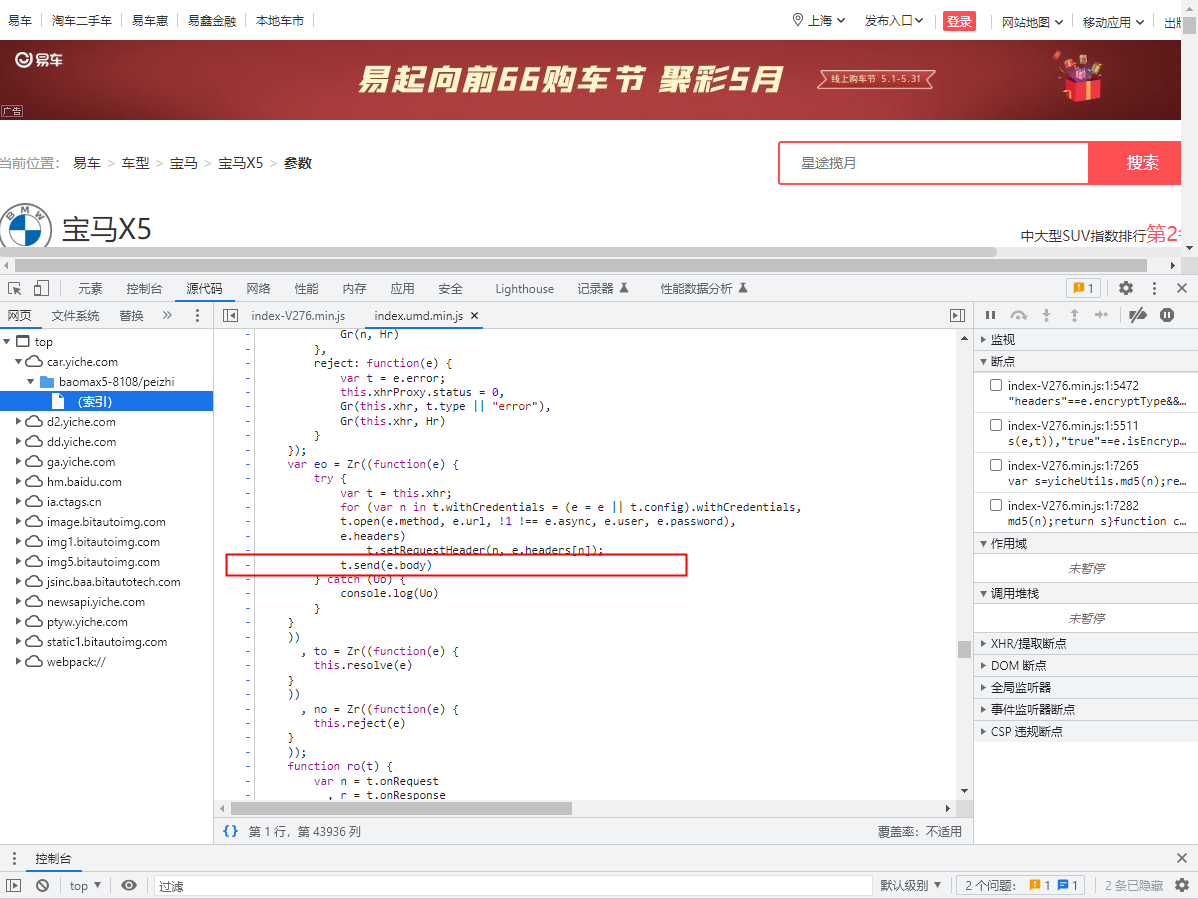
Task: Click the 搜索 search button
Action: coord(1135,163)
